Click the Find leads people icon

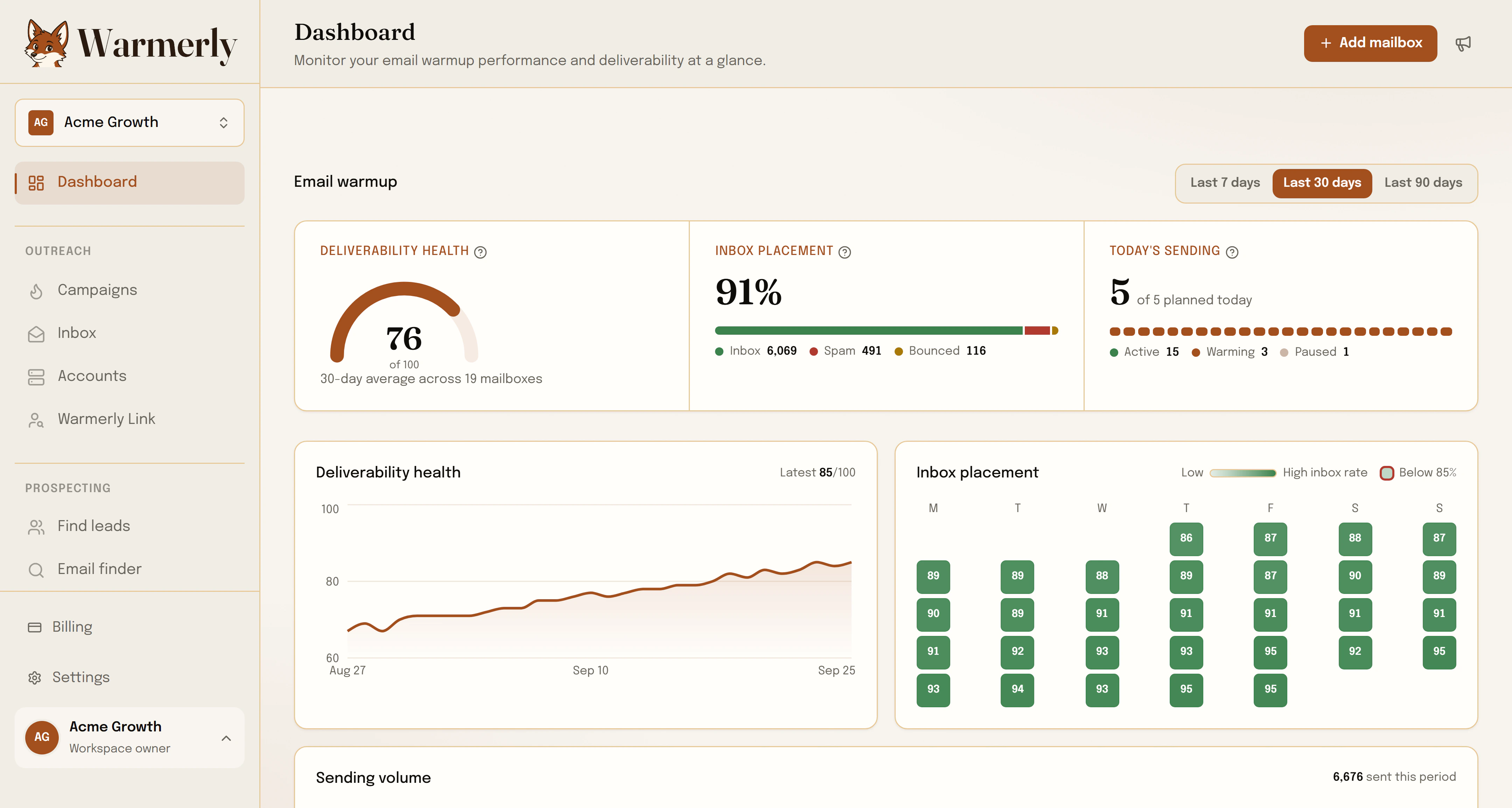coord(36,527)
